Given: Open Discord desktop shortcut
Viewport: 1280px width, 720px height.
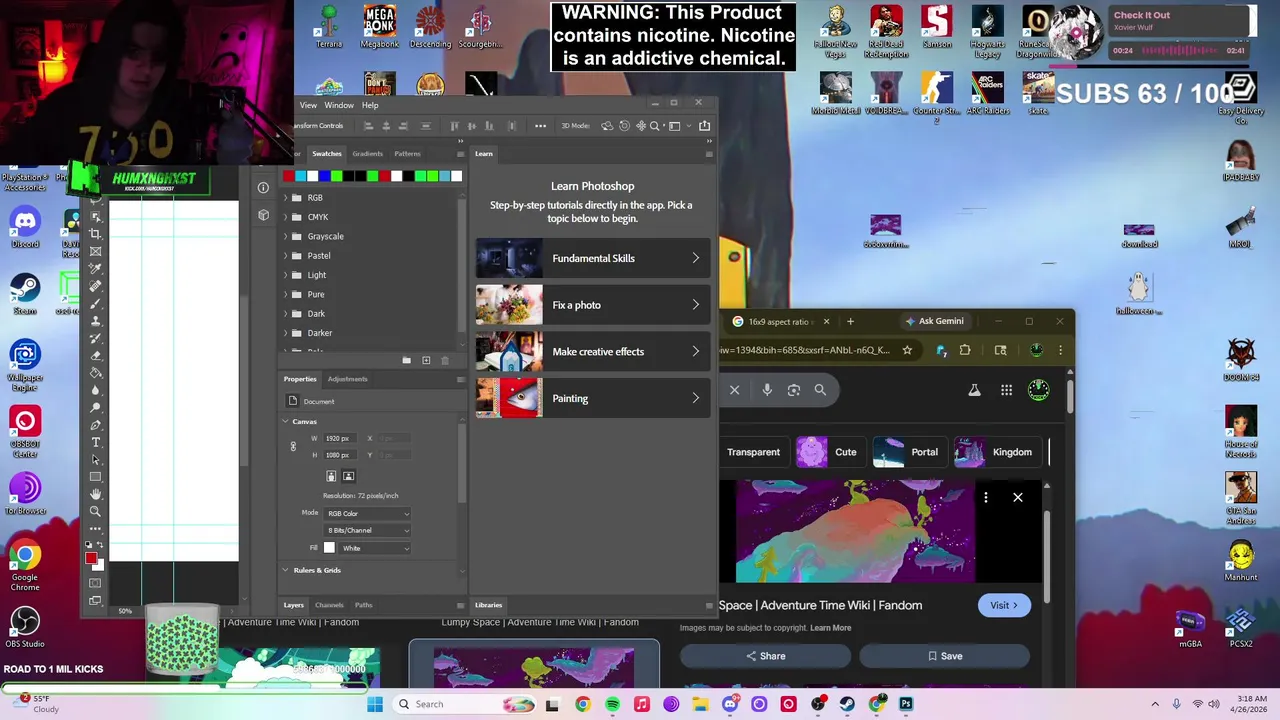Looking at the screenshot, I should pyautogui.click(x=25, y=227).
